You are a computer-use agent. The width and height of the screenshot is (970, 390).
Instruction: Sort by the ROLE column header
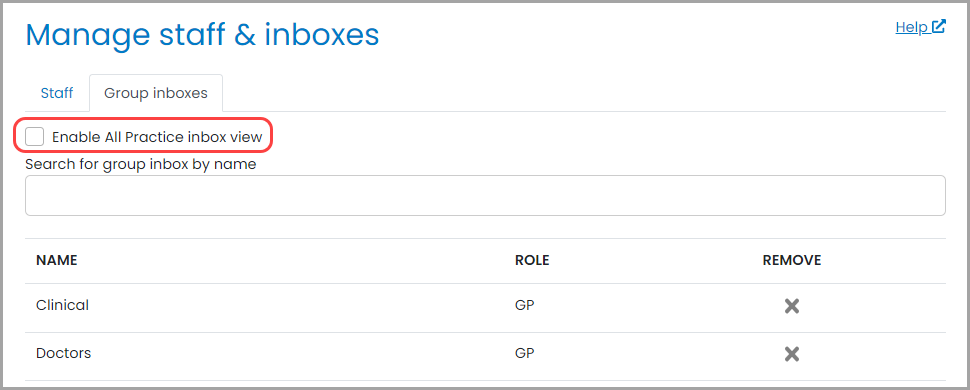pos(532,261)
